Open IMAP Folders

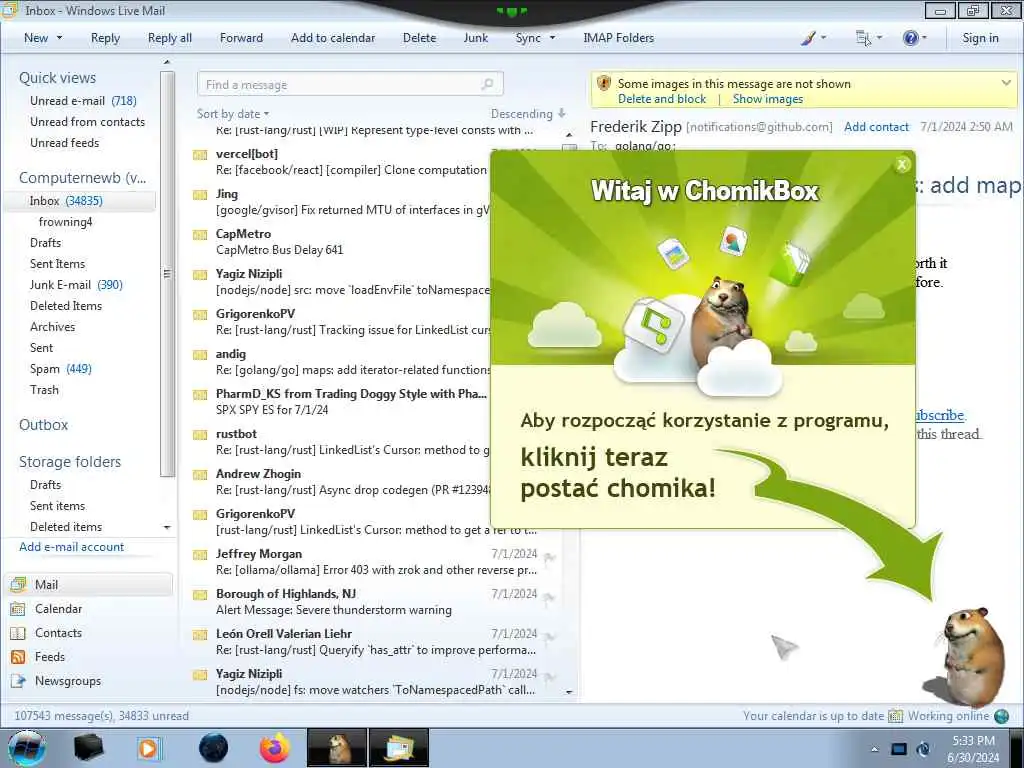[x=618, y=38]
